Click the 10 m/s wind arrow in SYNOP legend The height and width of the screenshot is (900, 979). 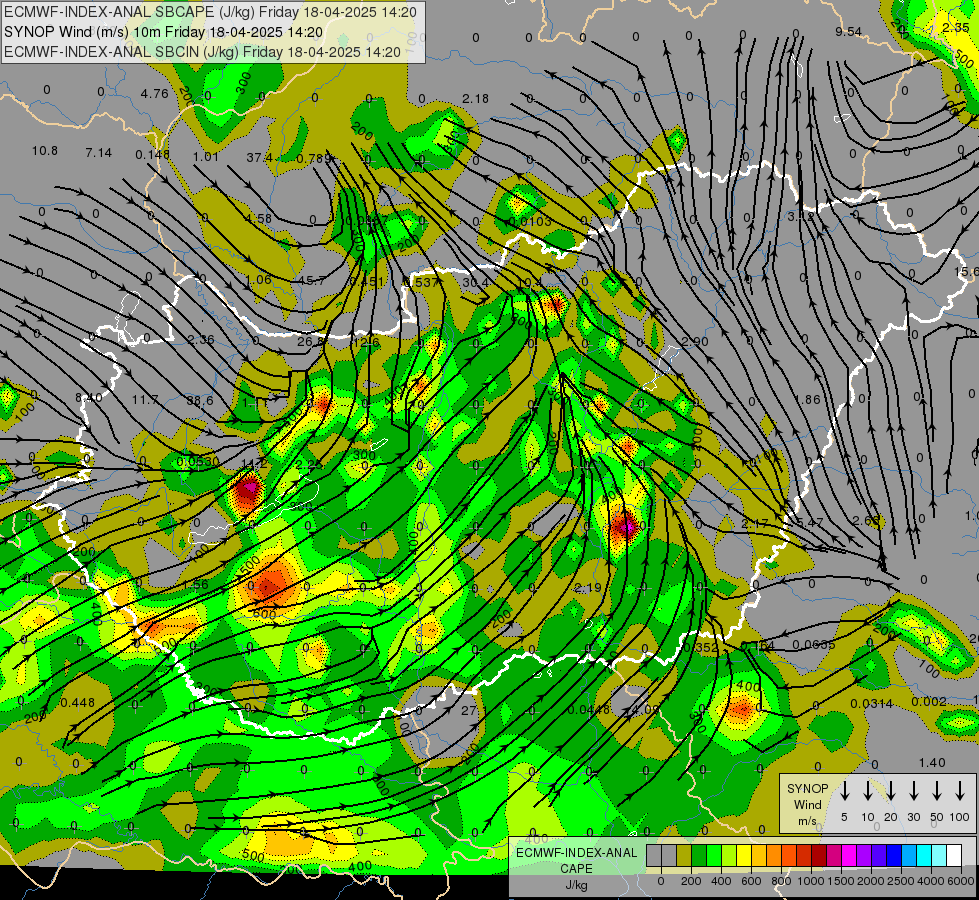pyautogui.click(x=868, y=791)
